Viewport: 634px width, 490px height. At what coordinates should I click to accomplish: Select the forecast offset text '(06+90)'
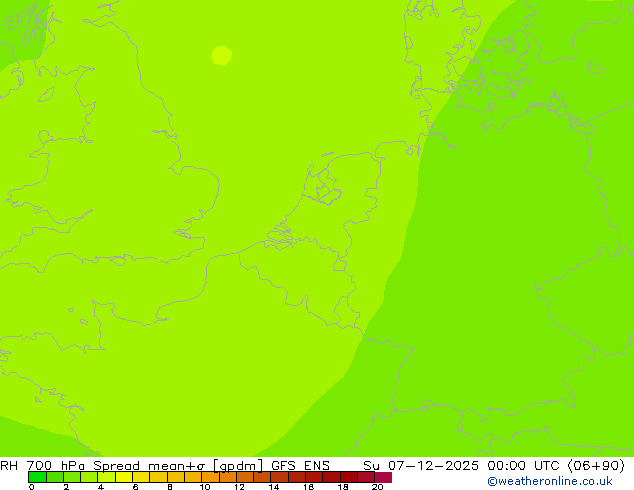click(x=596, y=466)
